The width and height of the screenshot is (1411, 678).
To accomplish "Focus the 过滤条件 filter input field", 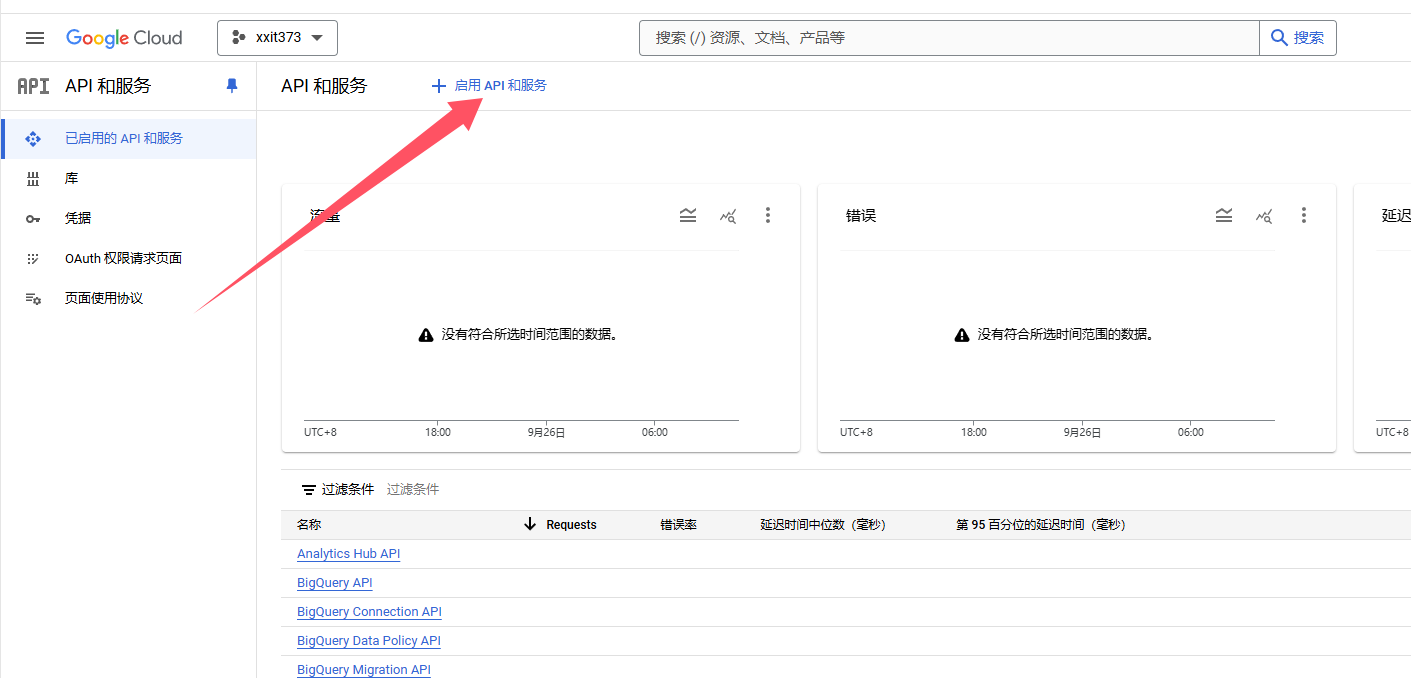I will pyautogui.click(x=413, y=490).
